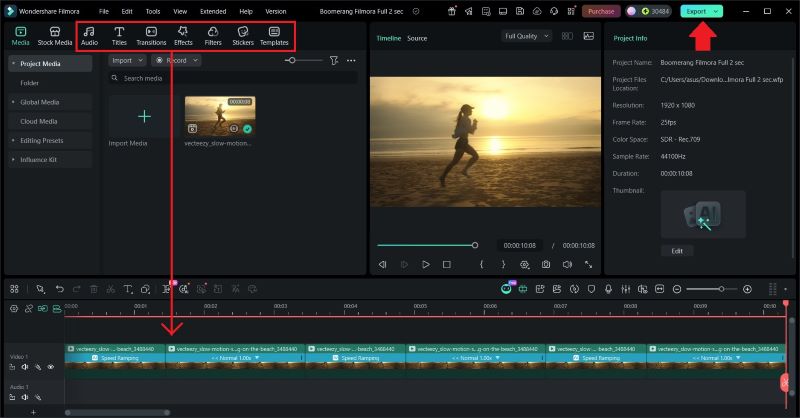Click the Import Media plus tile

[x=144, y=116]
